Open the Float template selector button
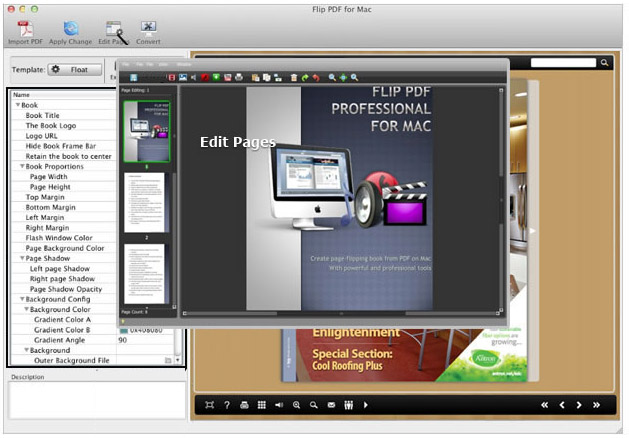 coord(75,70)
